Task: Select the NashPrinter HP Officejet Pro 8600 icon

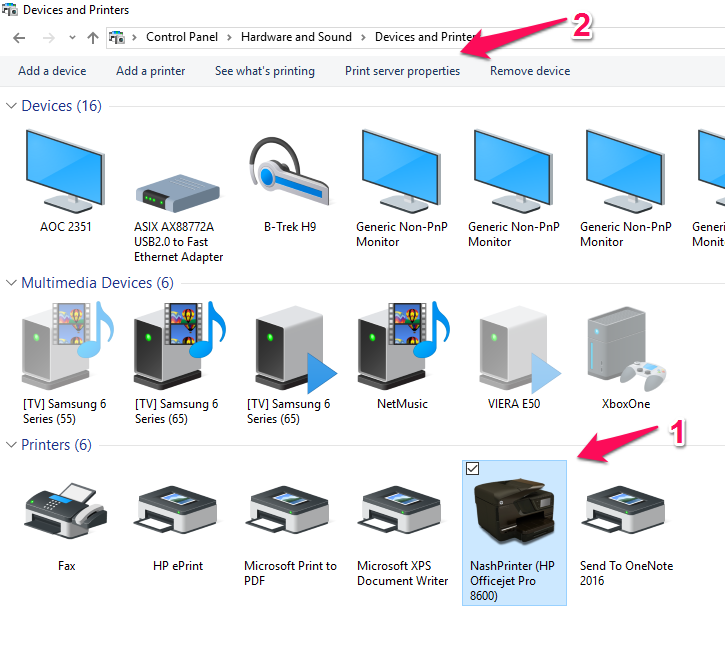Action: [x=514, y=511]
